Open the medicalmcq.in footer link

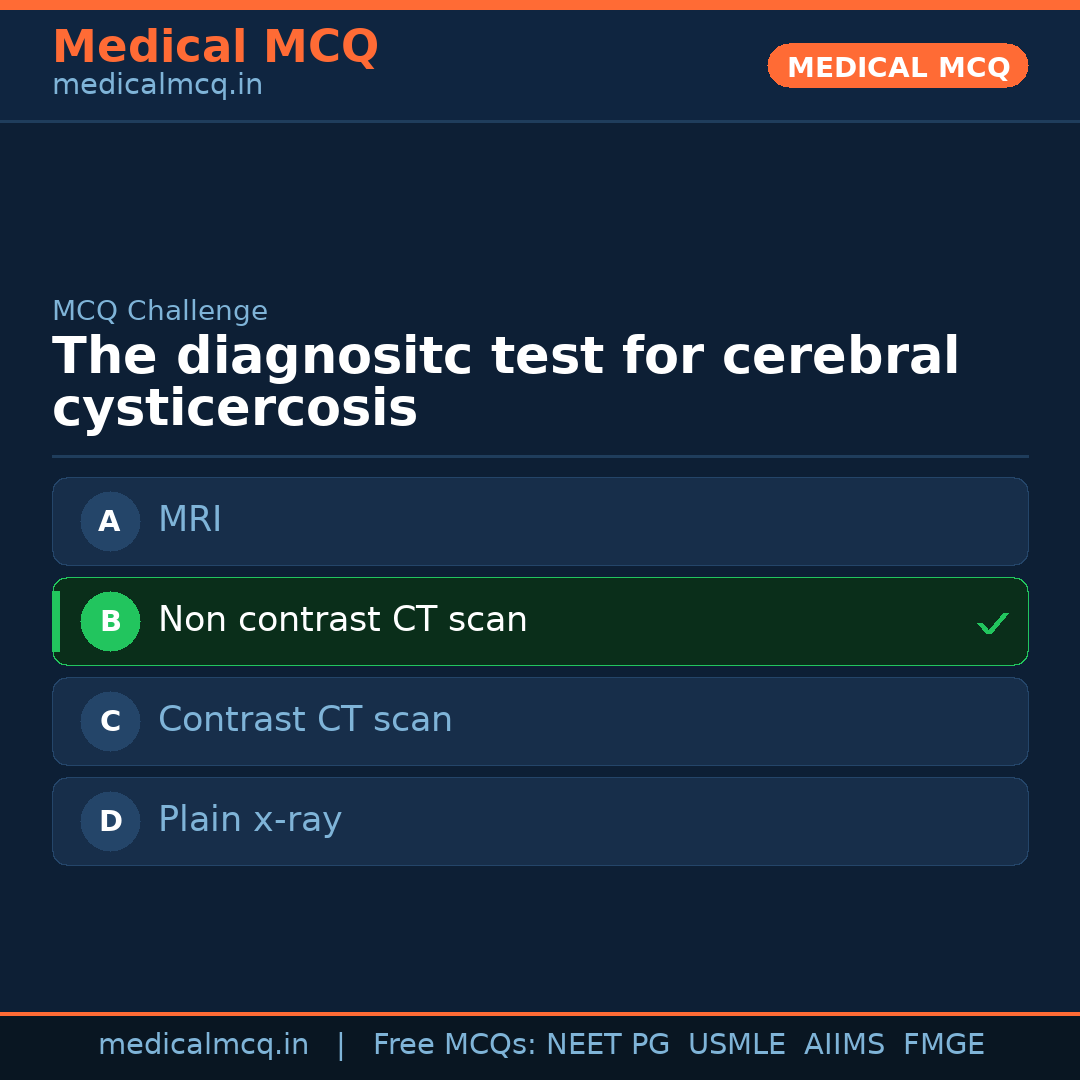[x=204, y=1044]
